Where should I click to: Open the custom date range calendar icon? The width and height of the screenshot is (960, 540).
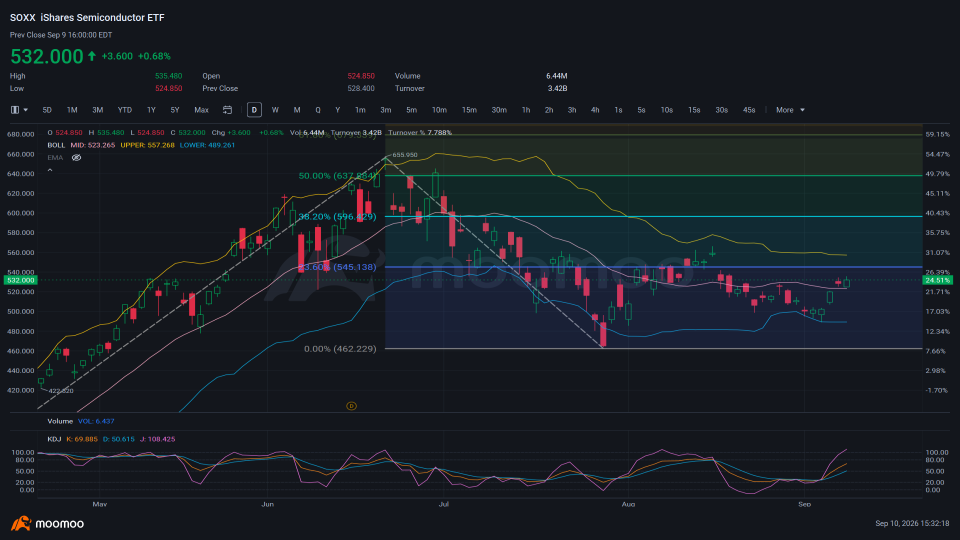(x=227, y=110)
